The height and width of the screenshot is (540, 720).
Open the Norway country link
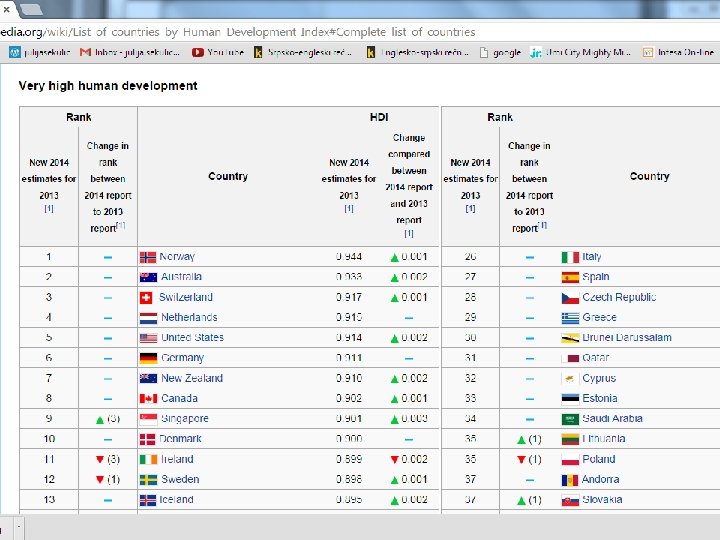[x=177, y=257]
